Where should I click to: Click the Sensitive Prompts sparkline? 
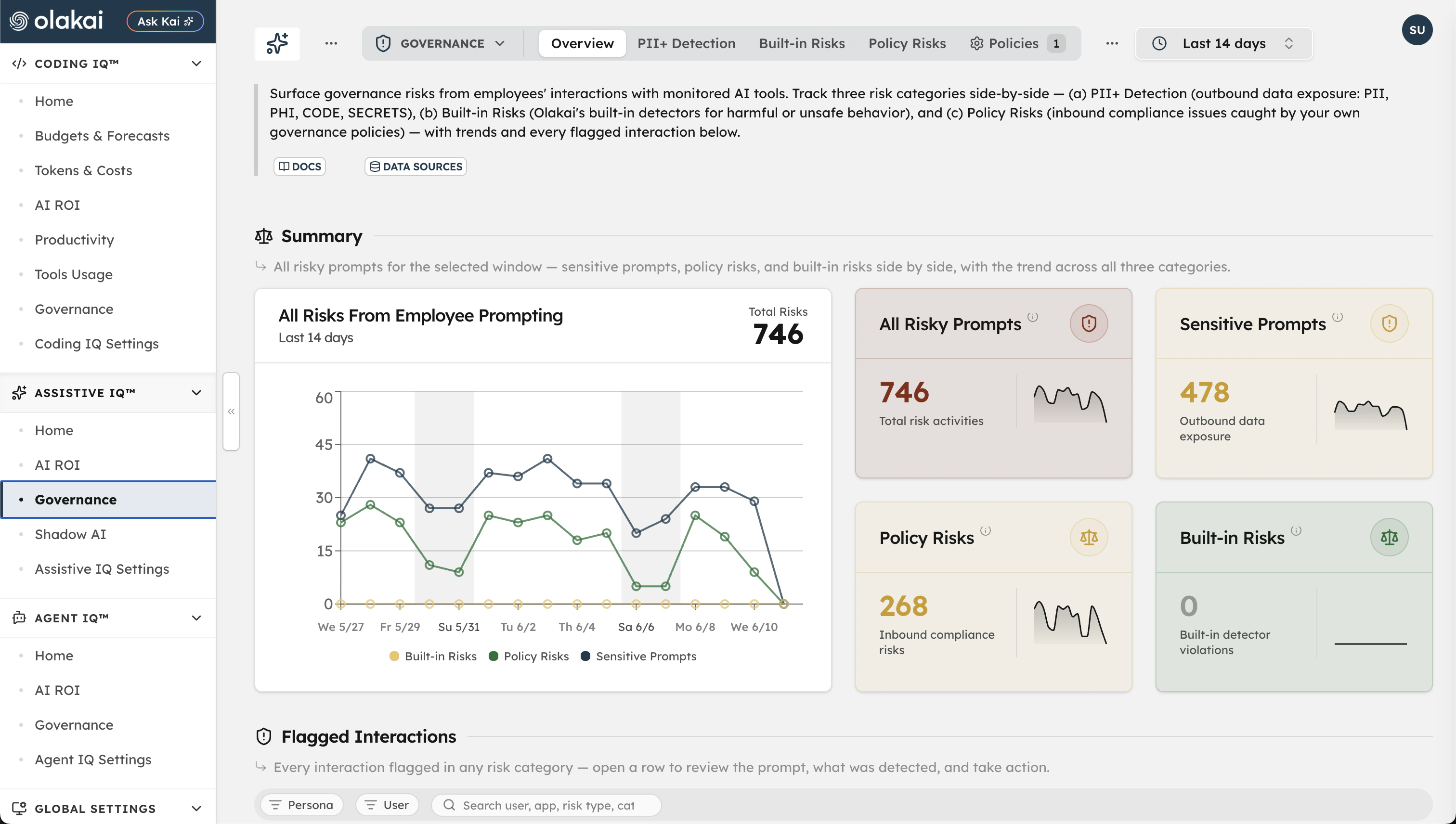pyautogui.click(x=1370, y=415)
